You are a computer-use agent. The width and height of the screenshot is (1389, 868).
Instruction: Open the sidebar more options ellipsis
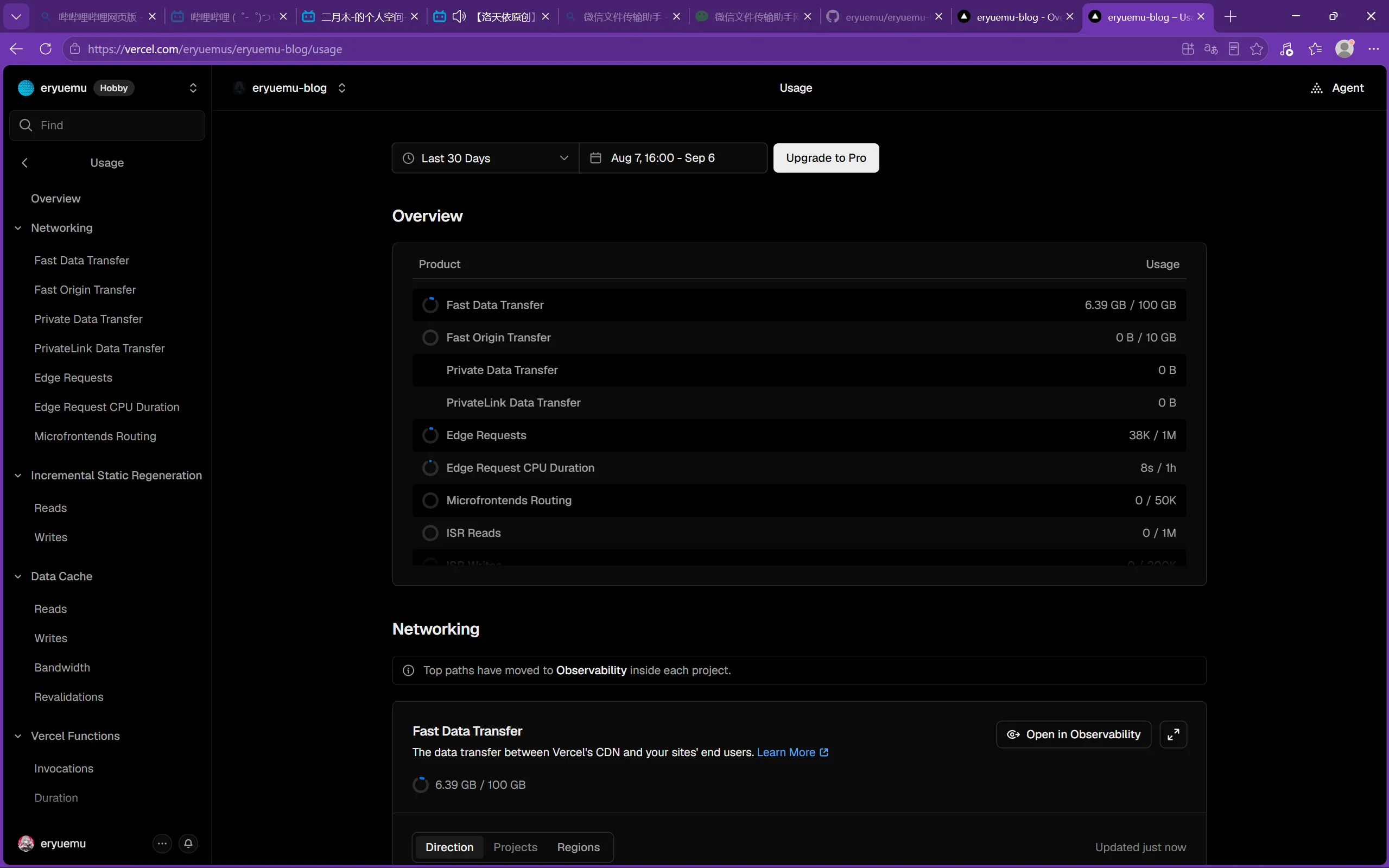point(162,844)
